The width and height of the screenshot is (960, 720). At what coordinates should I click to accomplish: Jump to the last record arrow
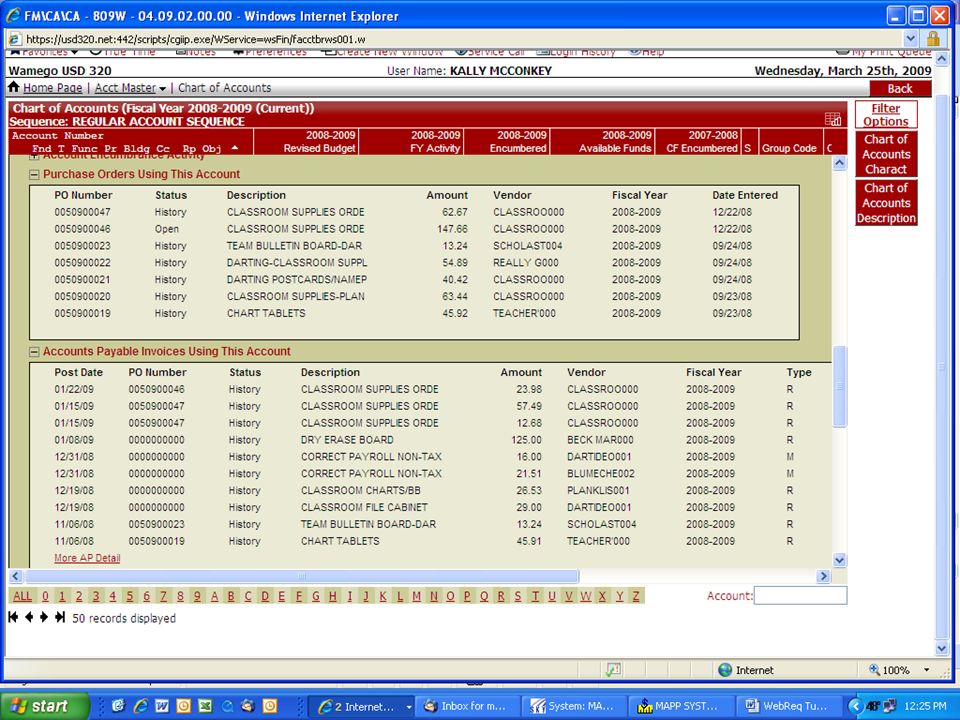point(59,617)
